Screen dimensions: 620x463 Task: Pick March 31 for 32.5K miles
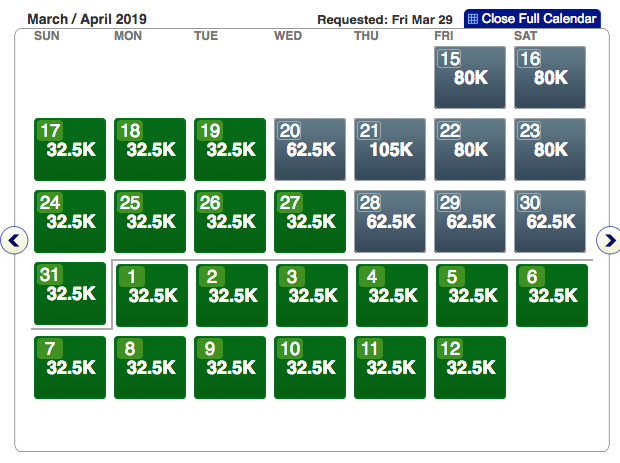[70, 294]
